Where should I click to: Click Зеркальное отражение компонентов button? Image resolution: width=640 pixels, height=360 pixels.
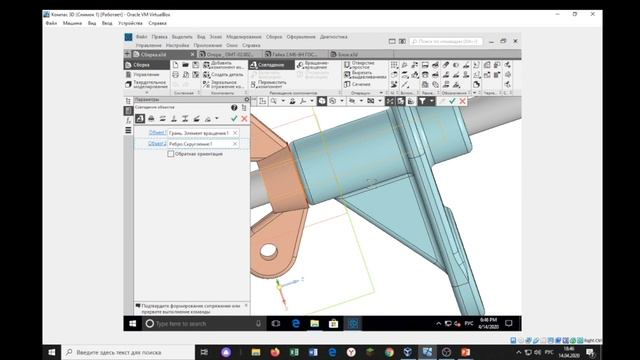(x=224, y=84)
